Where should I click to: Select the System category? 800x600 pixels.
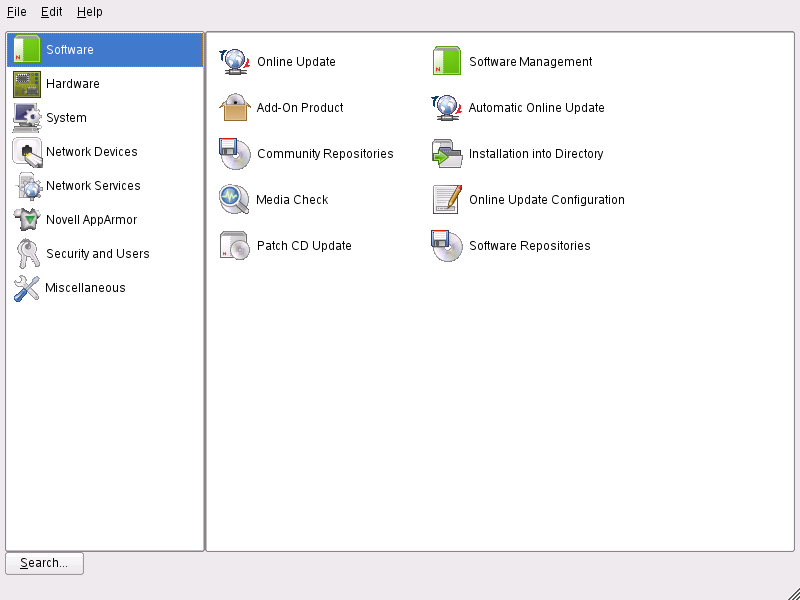pyautogui.click(x=67, y=117)
